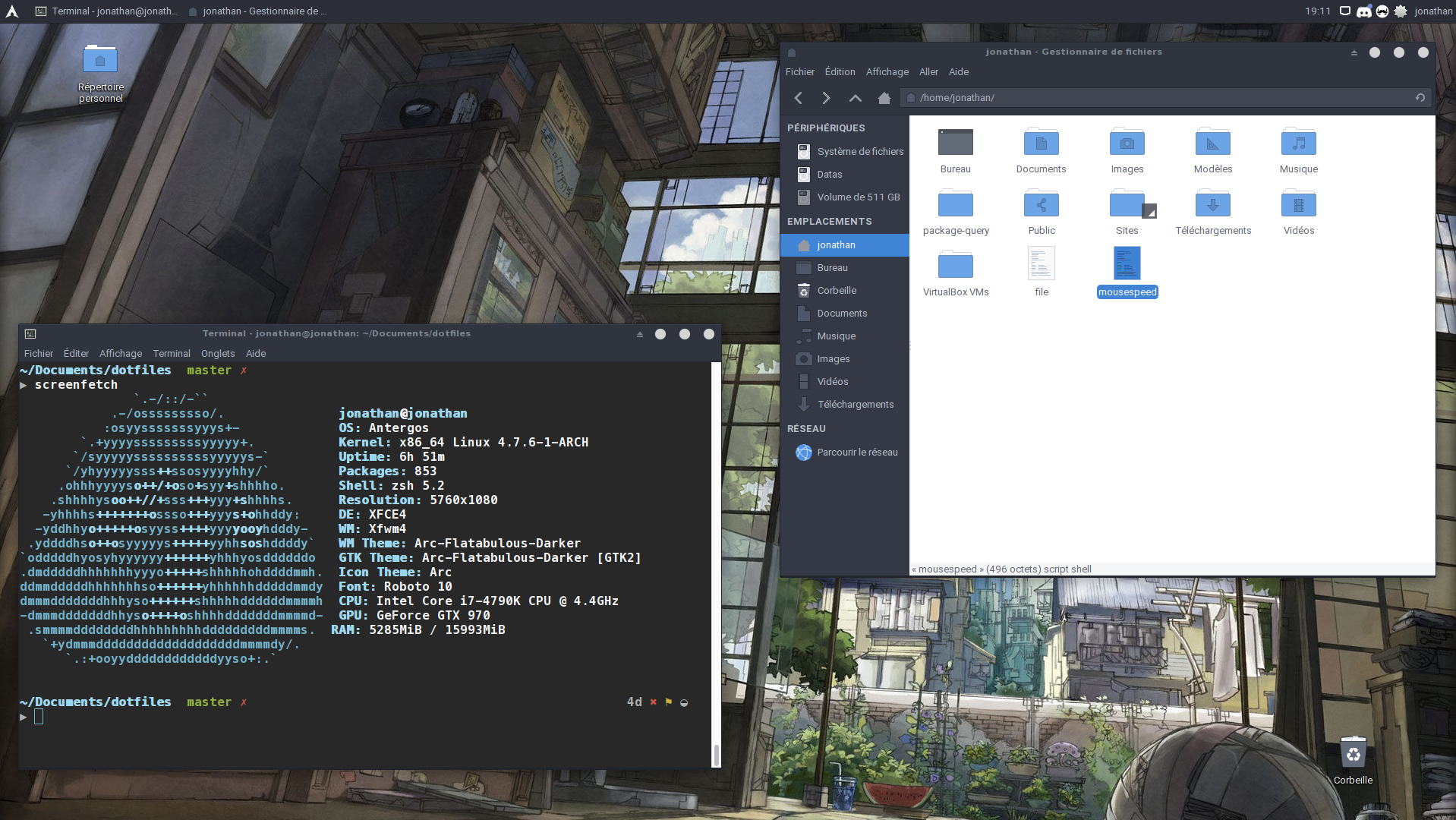The height and width of the screenshot is (820, 1456).
Task: Select Images in sidebar places
Action: point(845,359)
